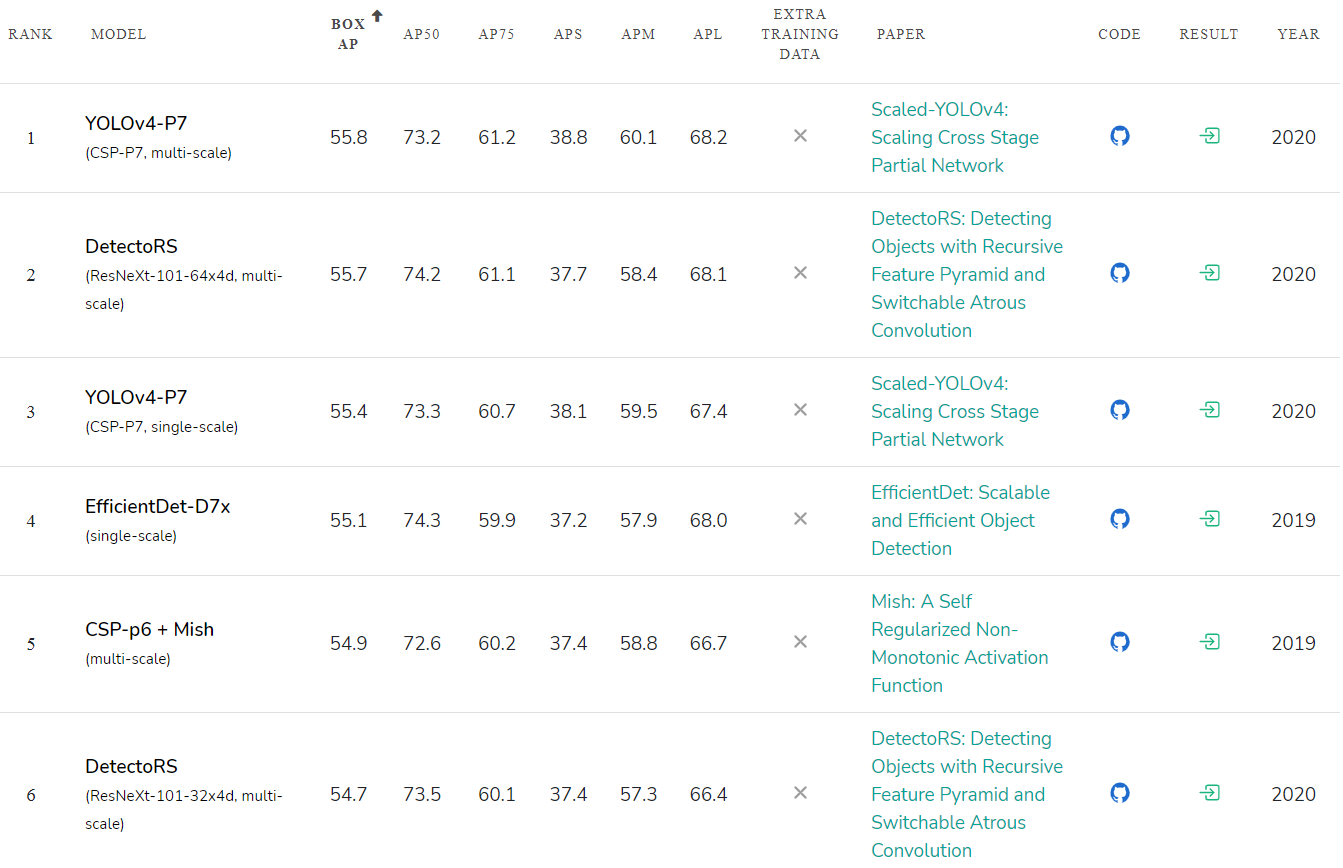Open GitHub code for rank 6 DetectoRS

(1120, 793)
